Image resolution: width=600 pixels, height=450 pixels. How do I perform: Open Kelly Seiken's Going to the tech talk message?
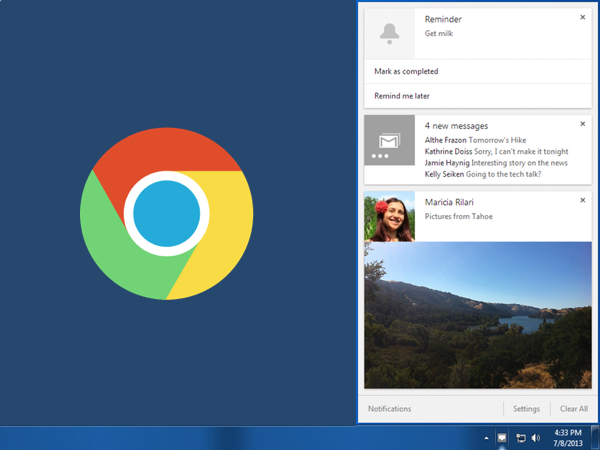click(483, 174)
